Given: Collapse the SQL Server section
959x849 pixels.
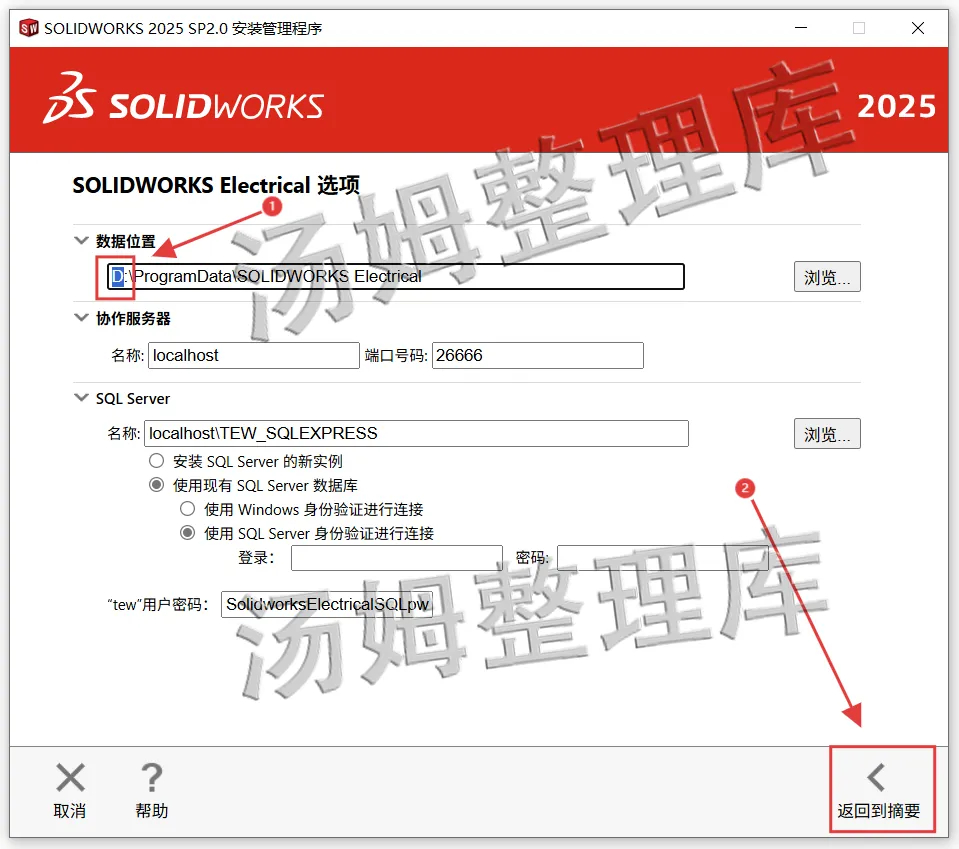Looking at the screenshot, I should pyautogui.click(x=81, y=398).
